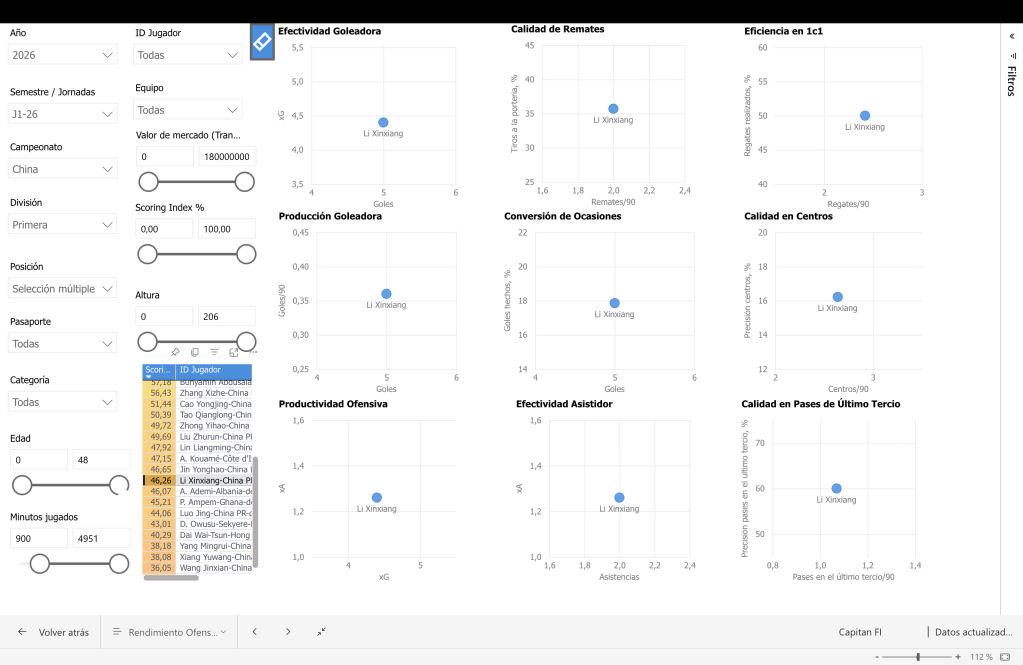This screenshot has height=665, width=1023.
Task: Sort the table by the Scori... column header
Action: pyautogui.click(x=159, y=370)
